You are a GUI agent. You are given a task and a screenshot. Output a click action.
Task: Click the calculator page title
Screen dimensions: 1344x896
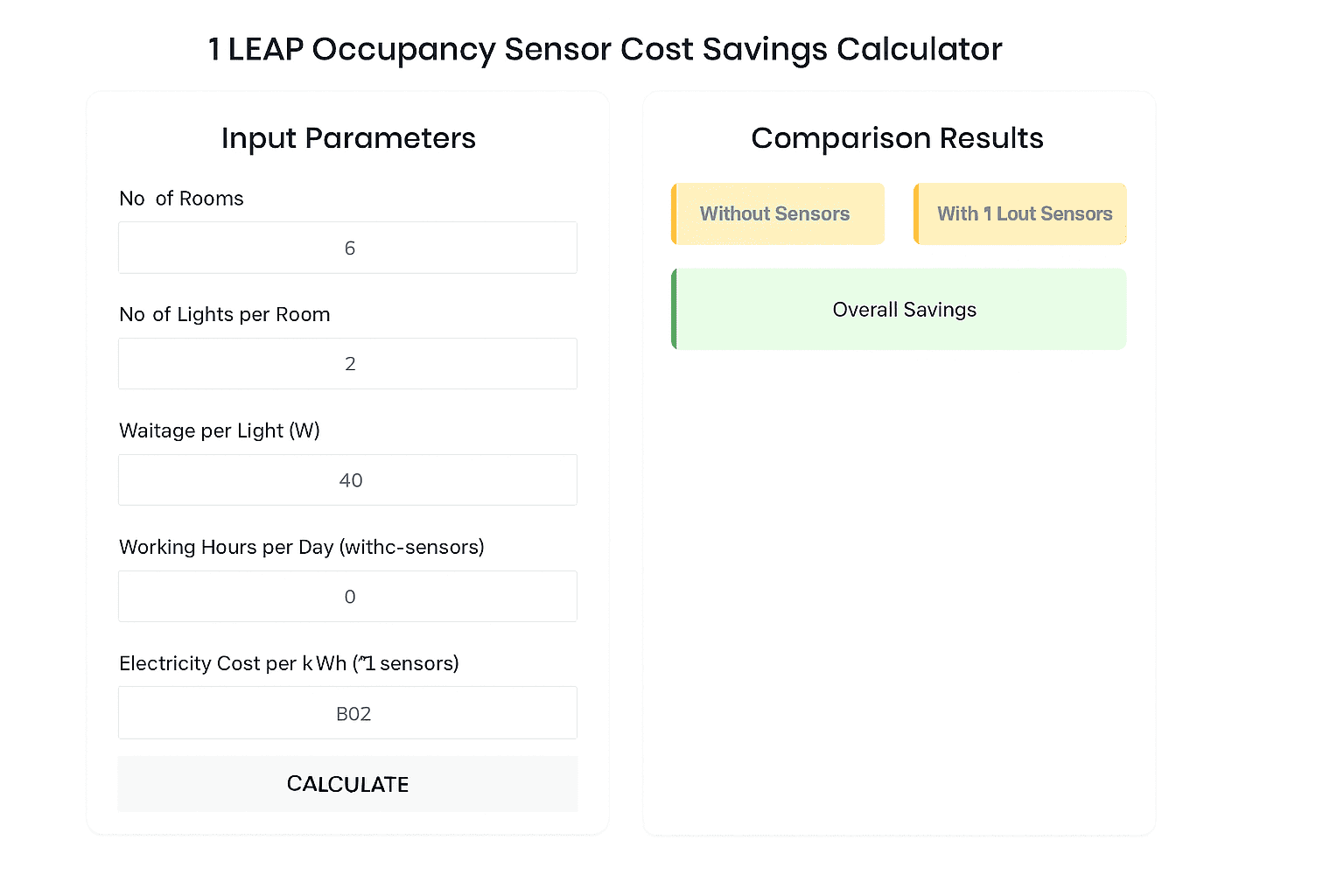[x=605, y=49]
